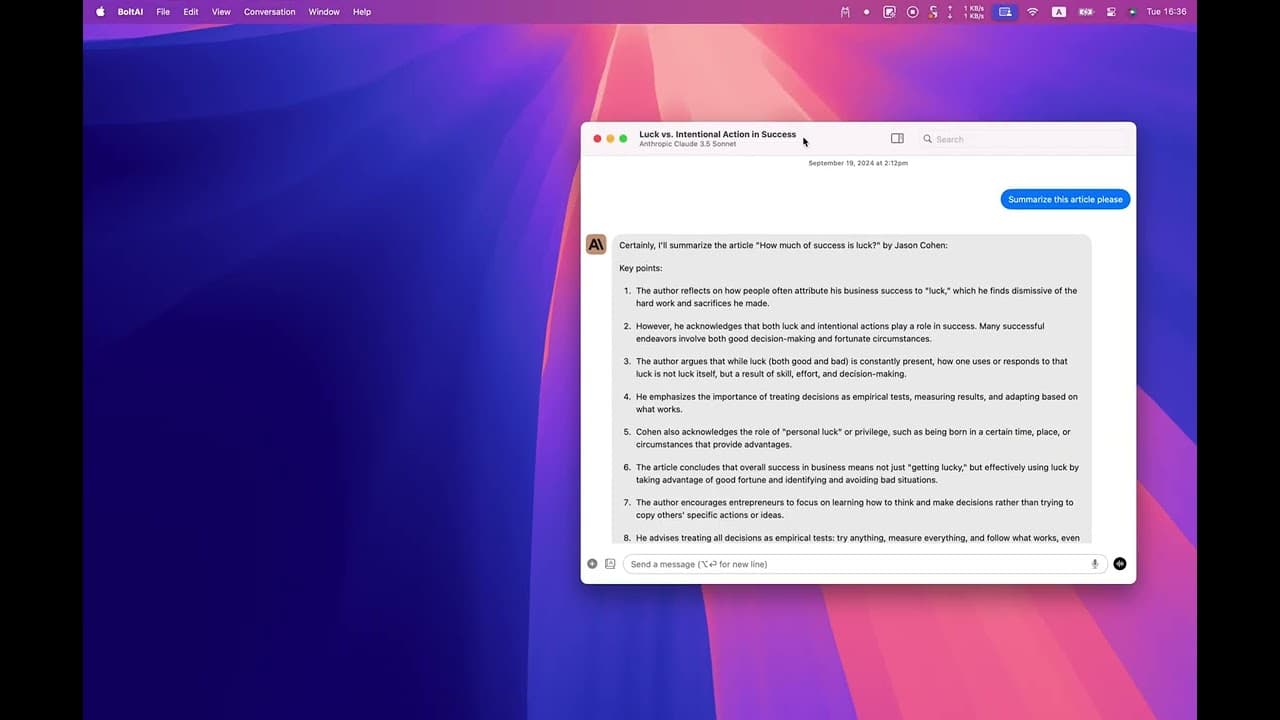Screen dimensions: 1280x720
Task: Toggle the sidebar panel icon in title bar
Action: point(897,139)
